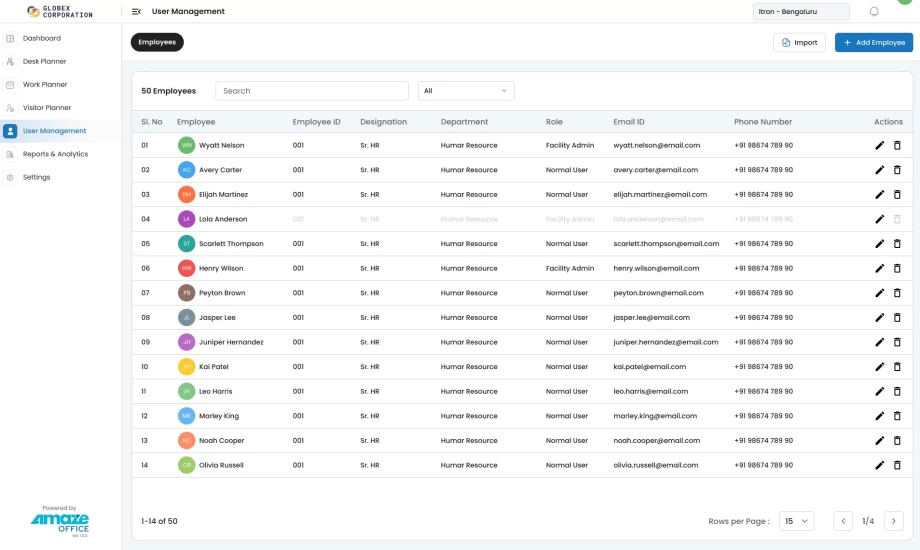Click the notification bell icon

874,12
